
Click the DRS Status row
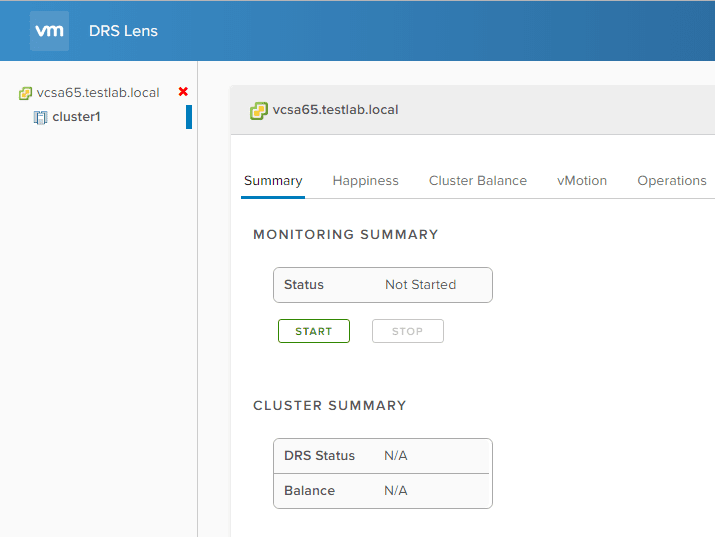(382, 456)
